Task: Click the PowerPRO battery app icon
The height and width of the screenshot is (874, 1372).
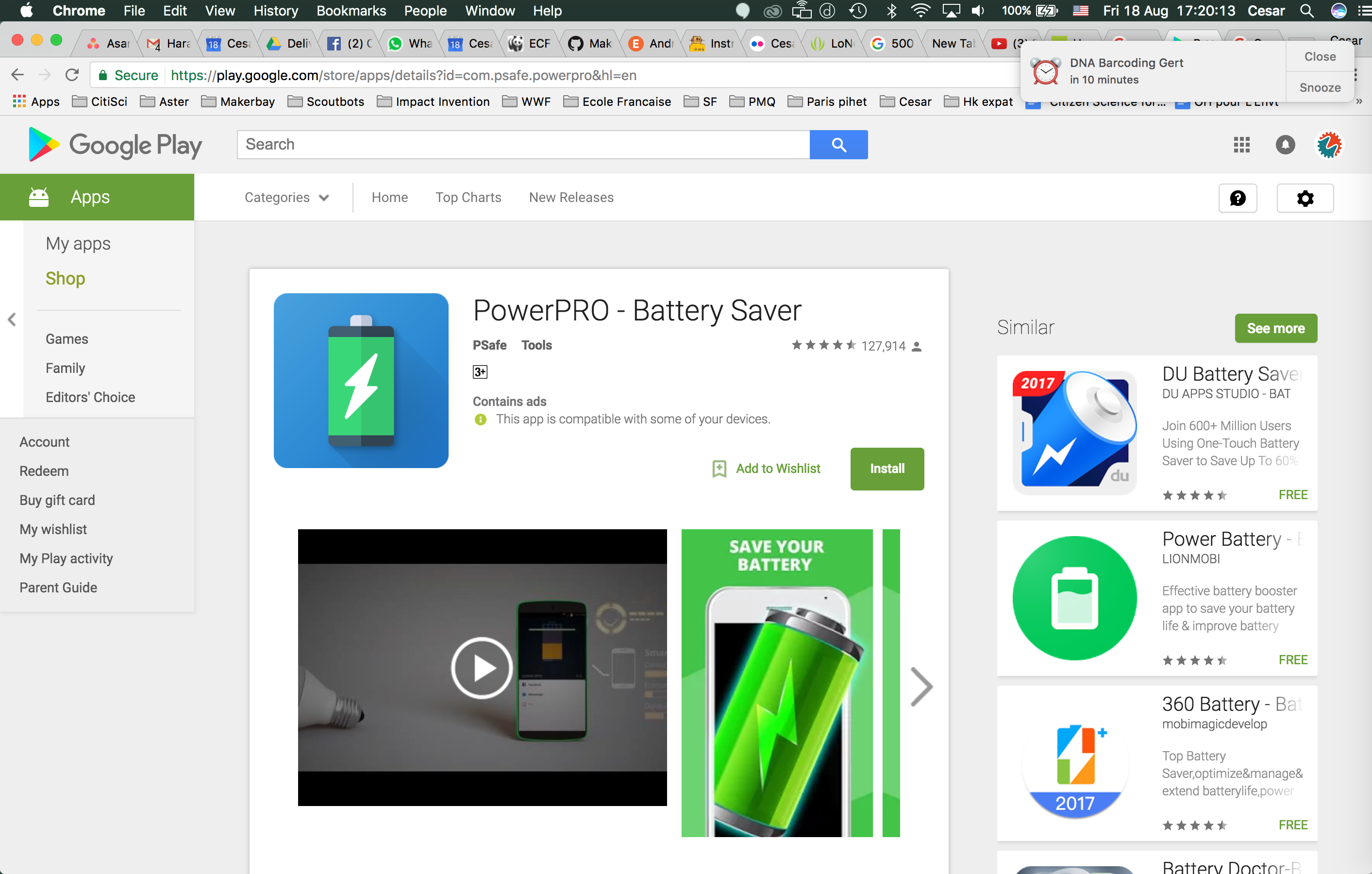Action: coord(361,381)
